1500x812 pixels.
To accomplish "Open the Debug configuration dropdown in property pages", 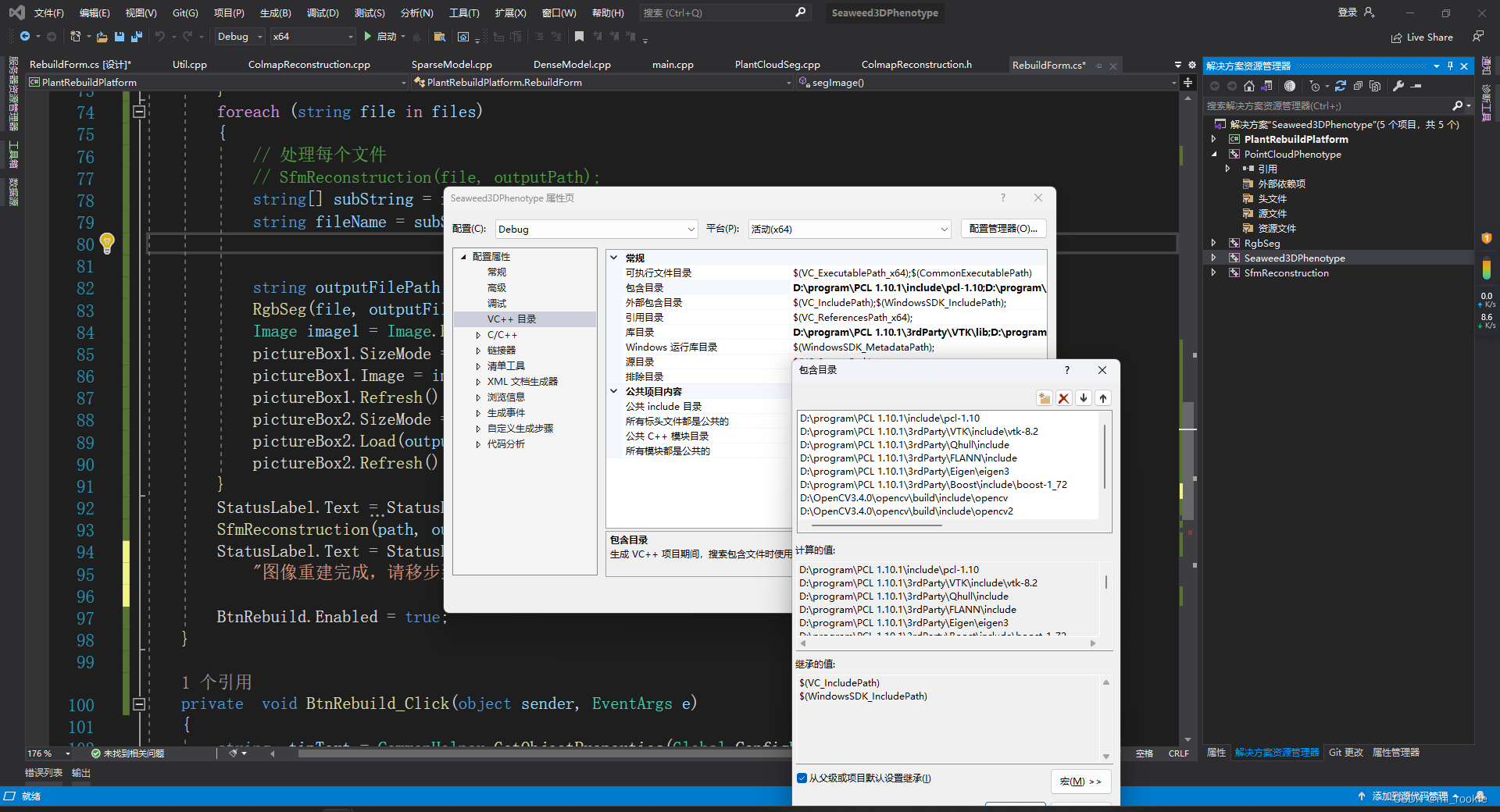I will tap(596, 229).
